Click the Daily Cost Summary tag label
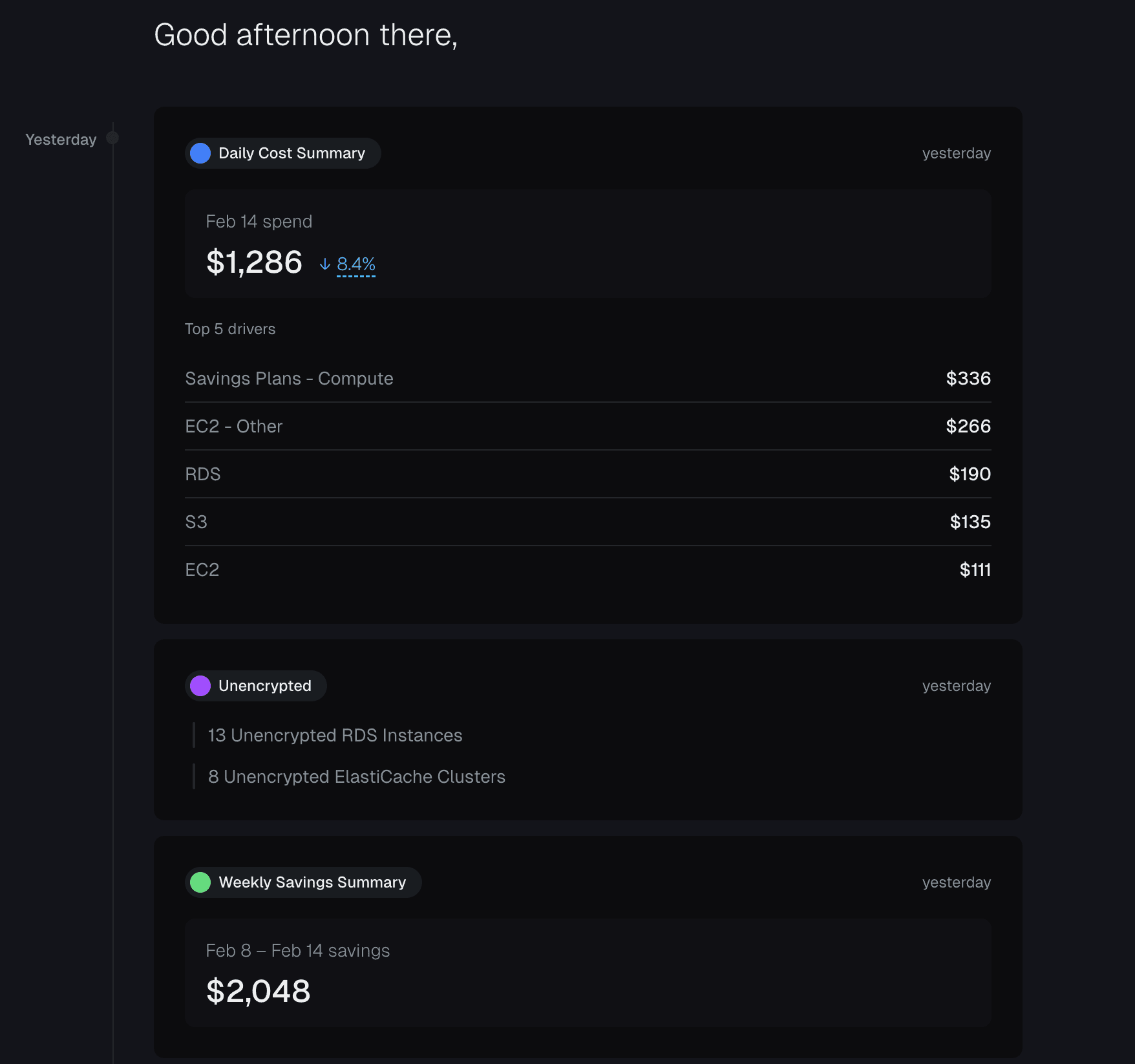 292,153
